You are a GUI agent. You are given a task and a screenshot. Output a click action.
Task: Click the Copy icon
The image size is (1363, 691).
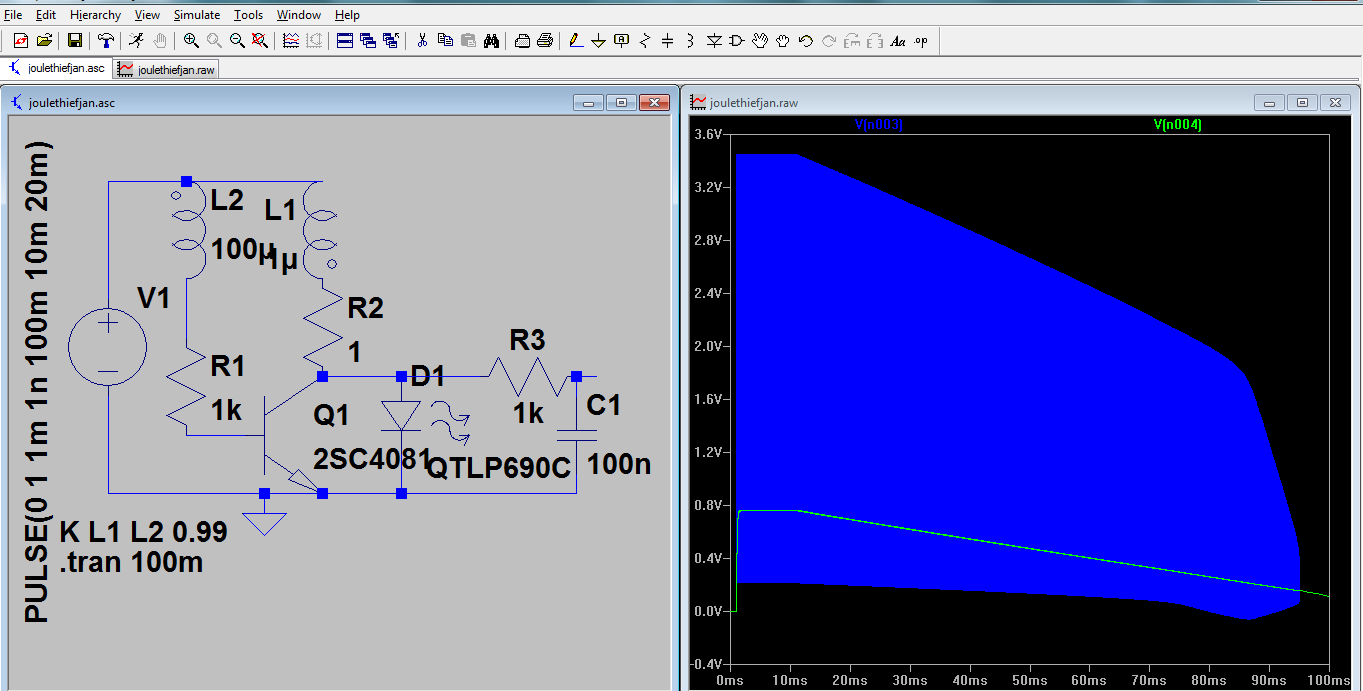pyautogui.click(x=445, y=41)
